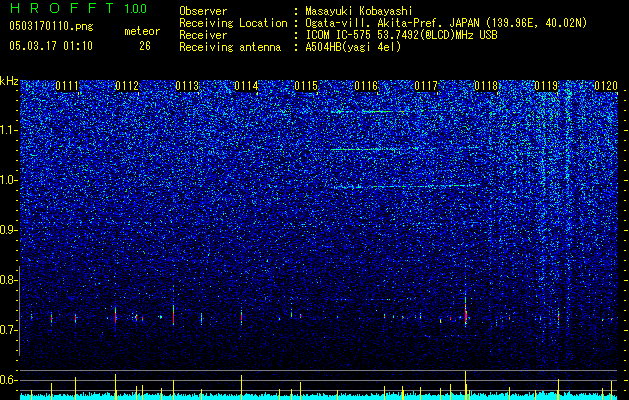Click the 0114 time marker
This screenshot has width=629, height=400.
[x=246, y=86]
